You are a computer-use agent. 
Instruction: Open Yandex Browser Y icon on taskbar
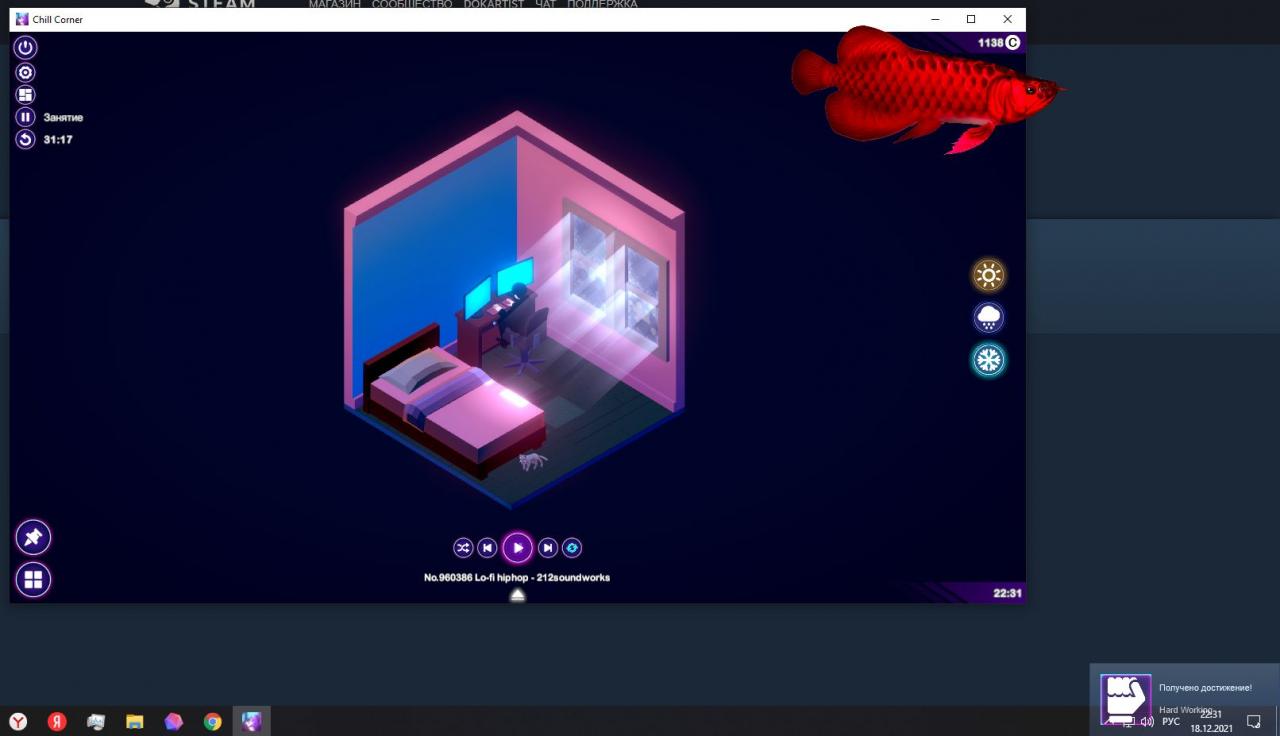coord(18,721)
